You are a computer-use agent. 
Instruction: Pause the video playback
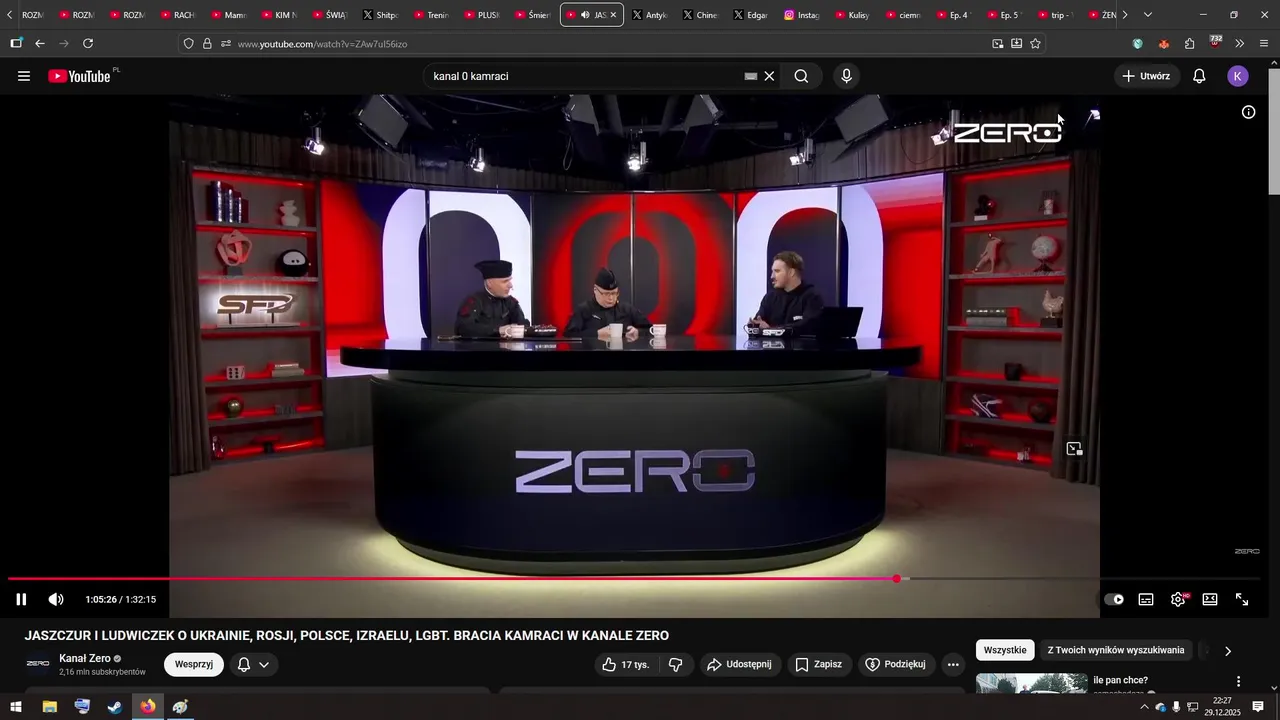click(x=21, y=599)
